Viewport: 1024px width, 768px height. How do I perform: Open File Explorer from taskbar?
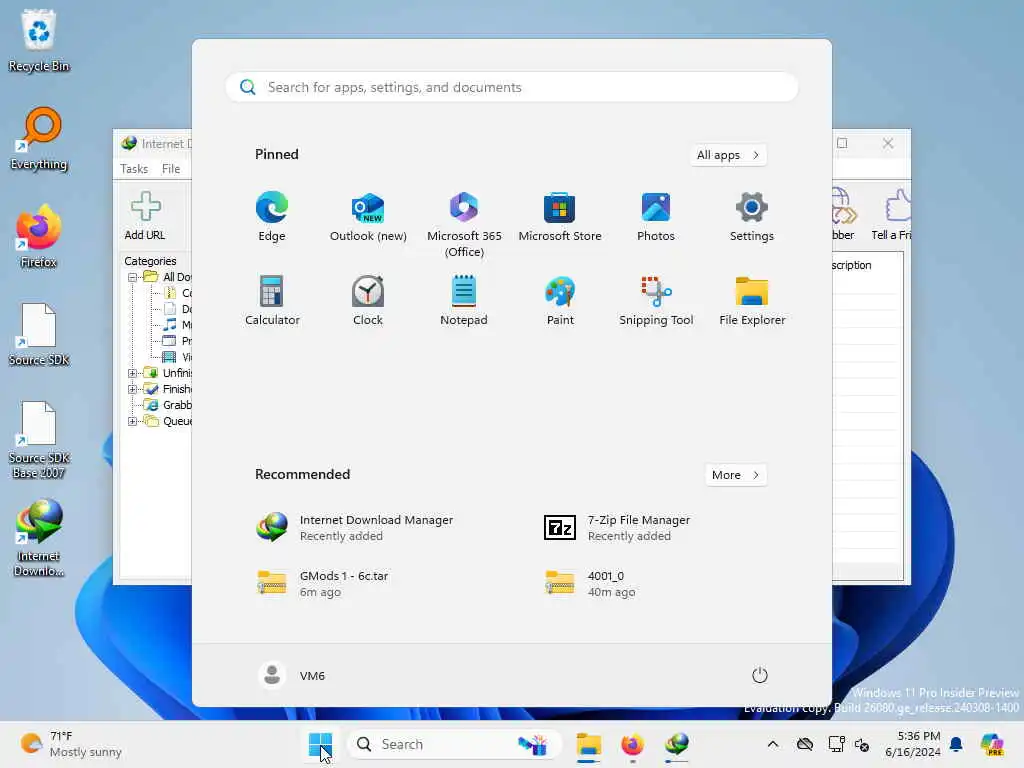588,744
